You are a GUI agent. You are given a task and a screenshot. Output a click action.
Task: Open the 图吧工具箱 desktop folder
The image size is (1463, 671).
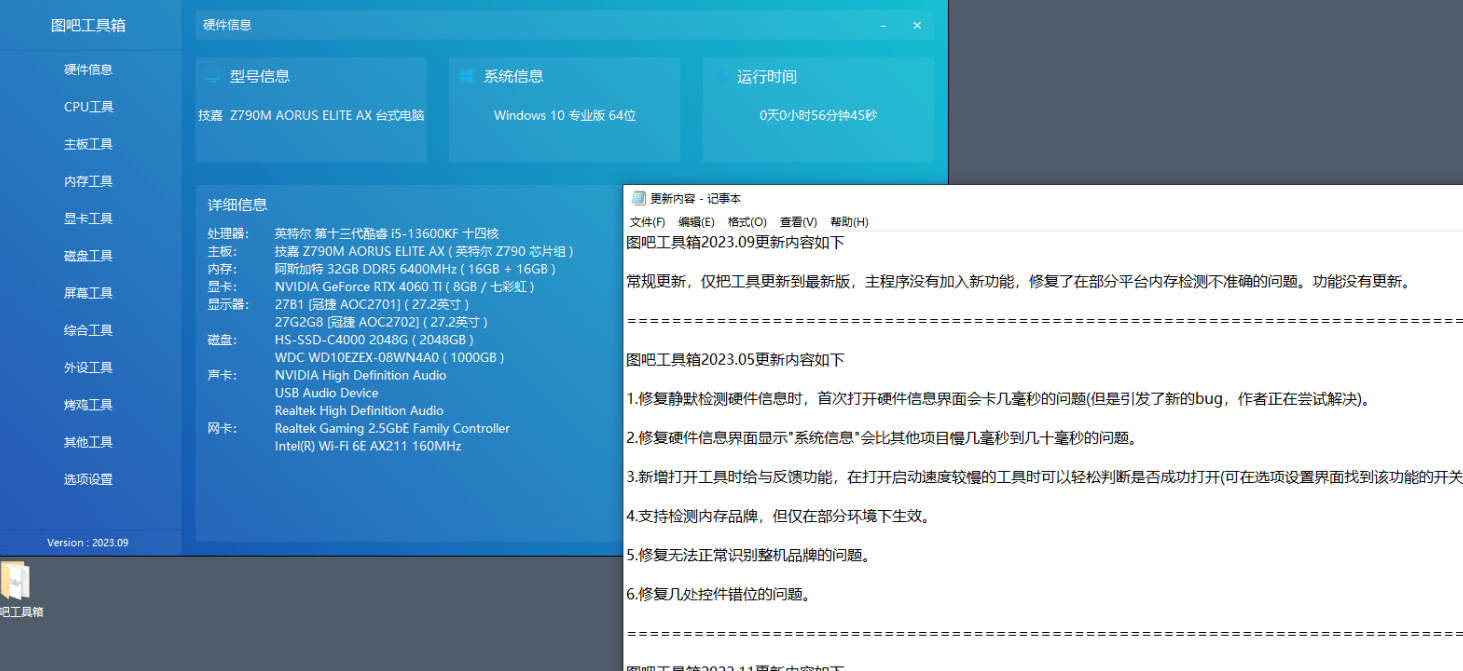pyautogui.click(x=17, y=585)
